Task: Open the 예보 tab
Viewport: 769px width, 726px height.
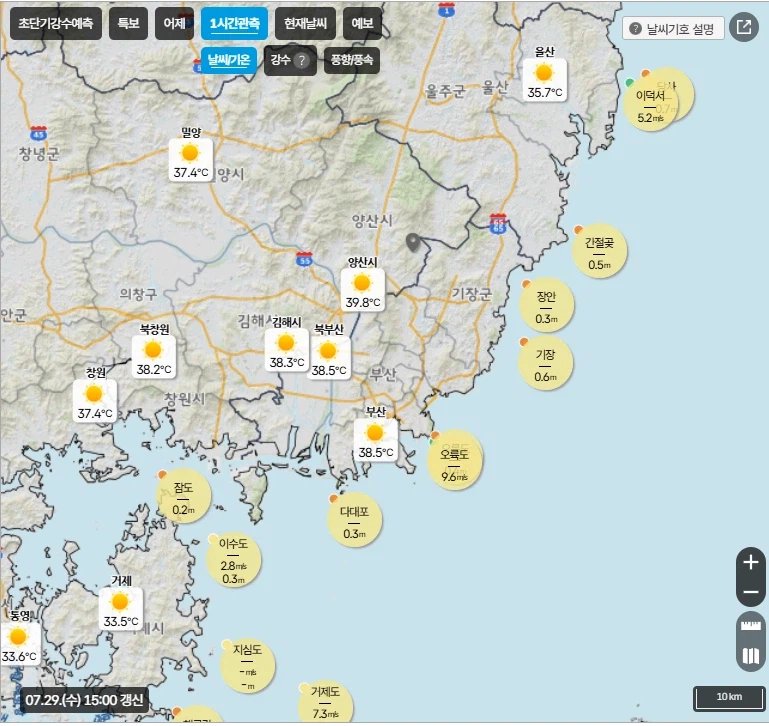Action: coord(362,23)
